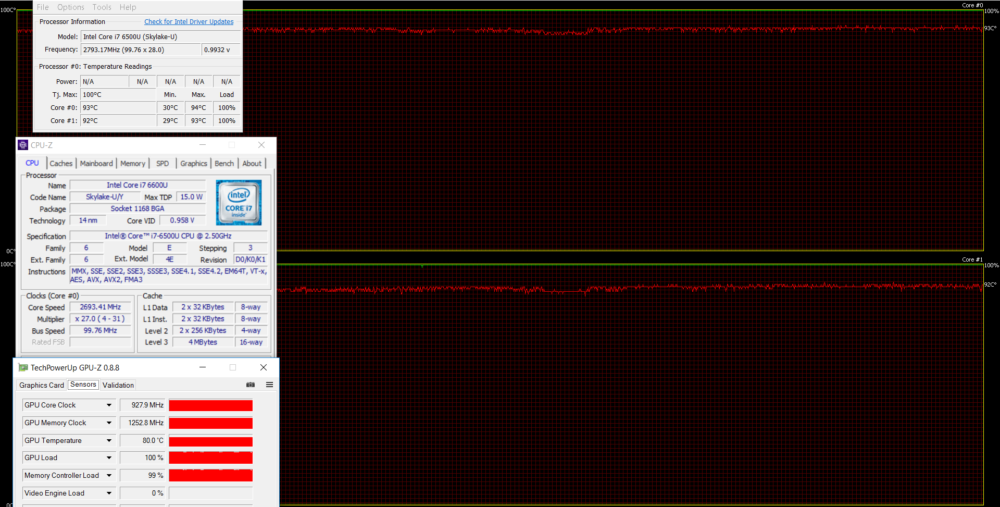Open the GPU Temperature sensor dropdown
The height and width of the screenshot is (507, 1000).
[x=109, y=441]
